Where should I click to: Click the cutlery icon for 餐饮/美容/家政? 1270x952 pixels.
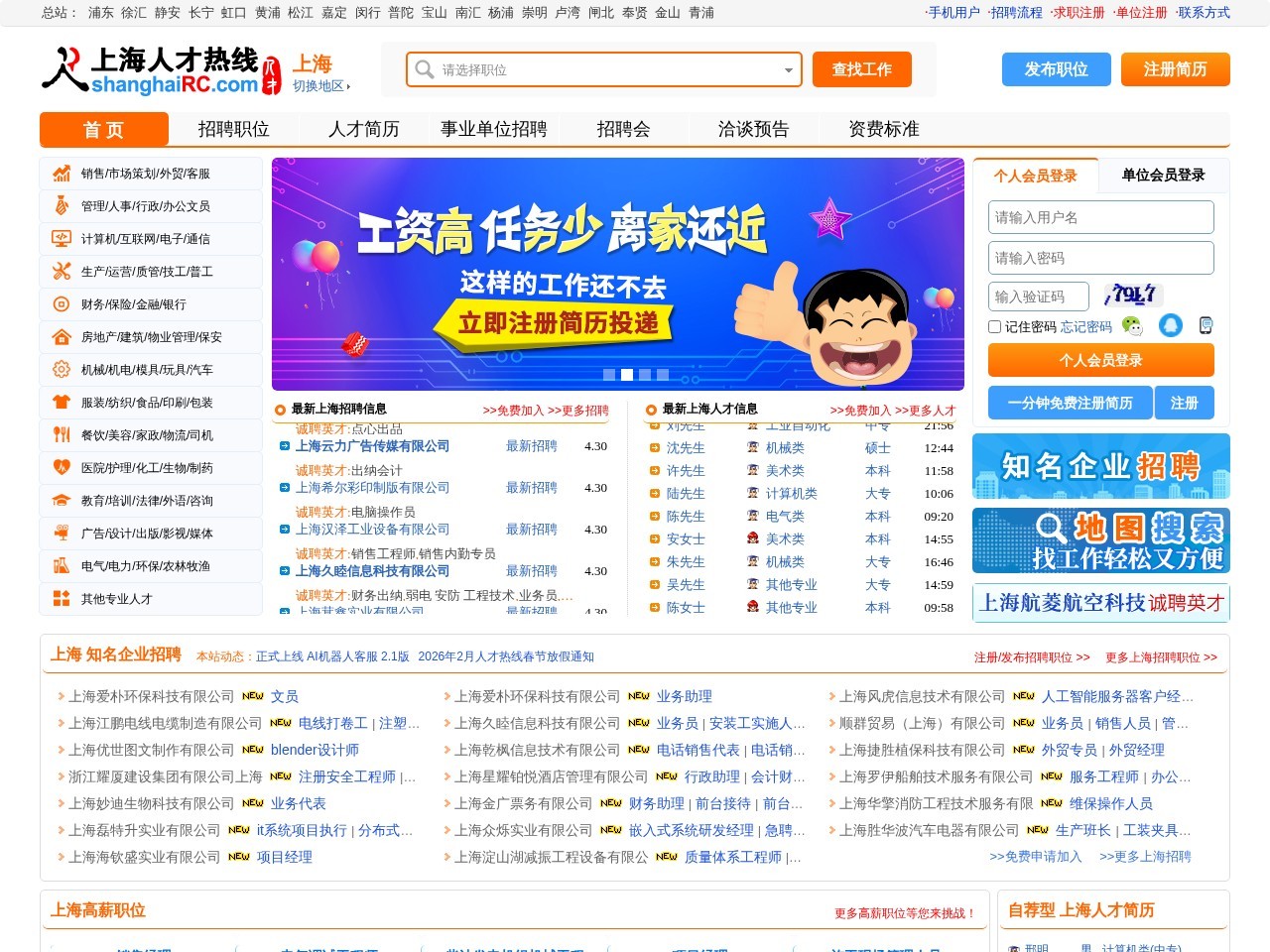62,435
